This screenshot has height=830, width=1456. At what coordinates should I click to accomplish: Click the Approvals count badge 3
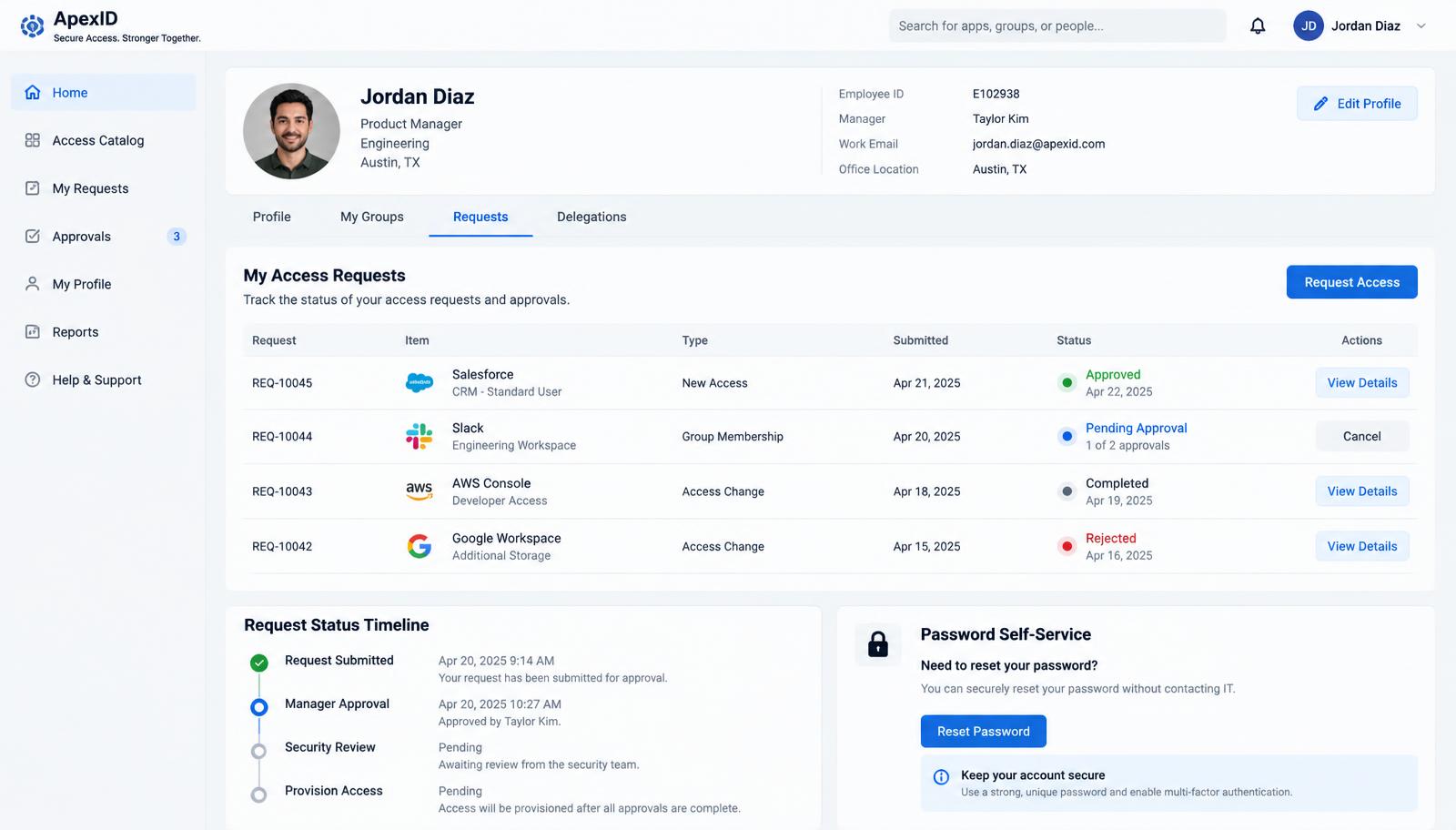[177, 236]
